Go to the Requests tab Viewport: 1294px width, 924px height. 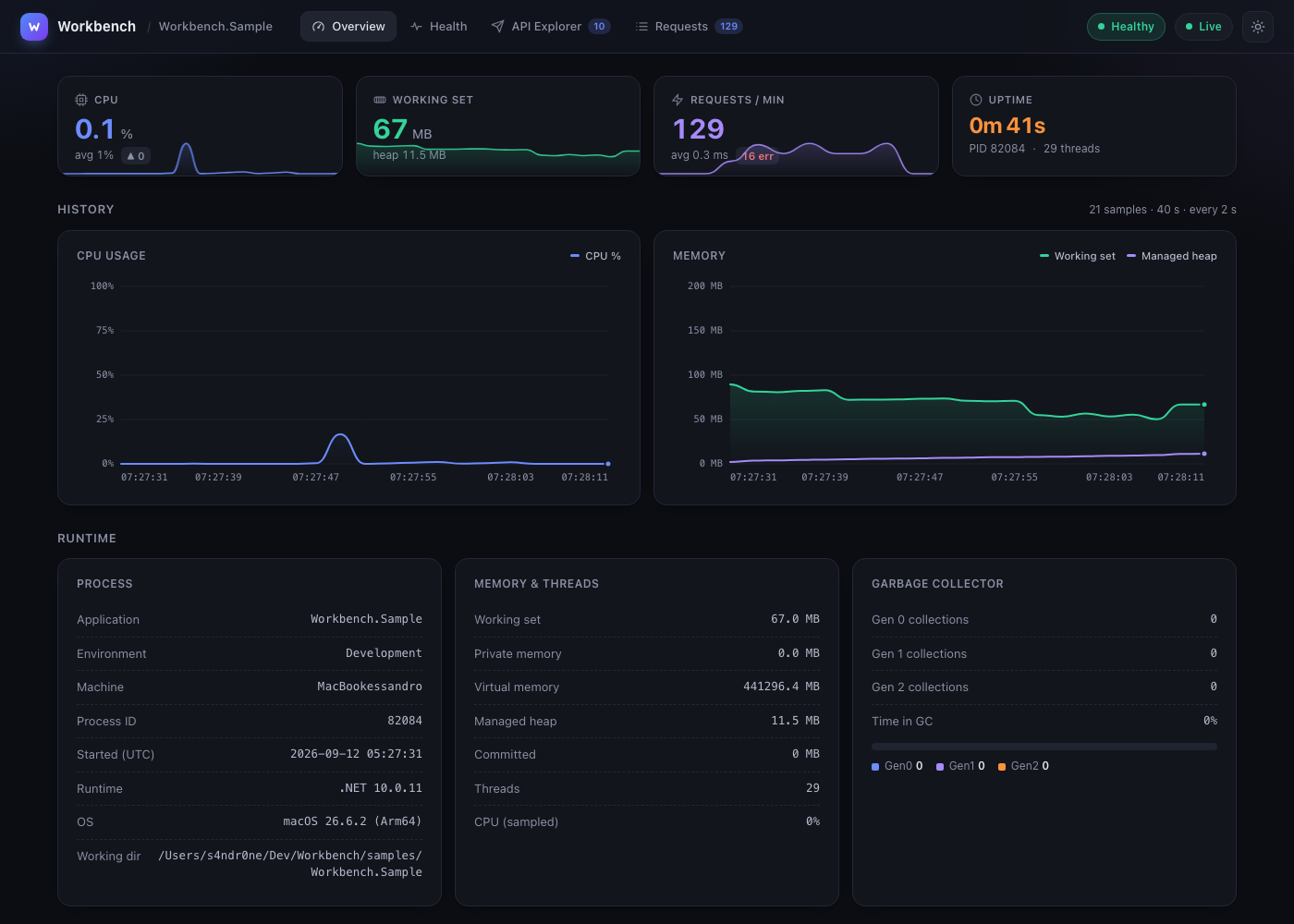(x=689, y=27)
